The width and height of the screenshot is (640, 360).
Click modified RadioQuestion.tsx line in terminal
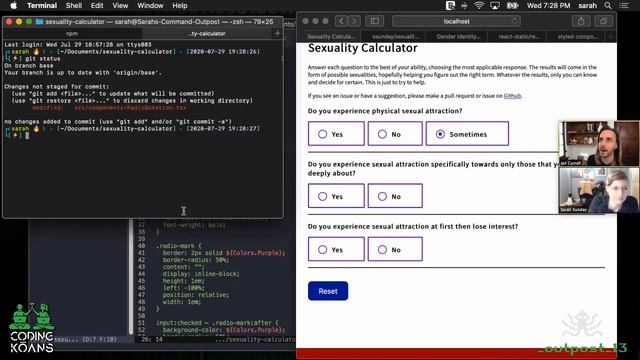click(x=109, y=108)
